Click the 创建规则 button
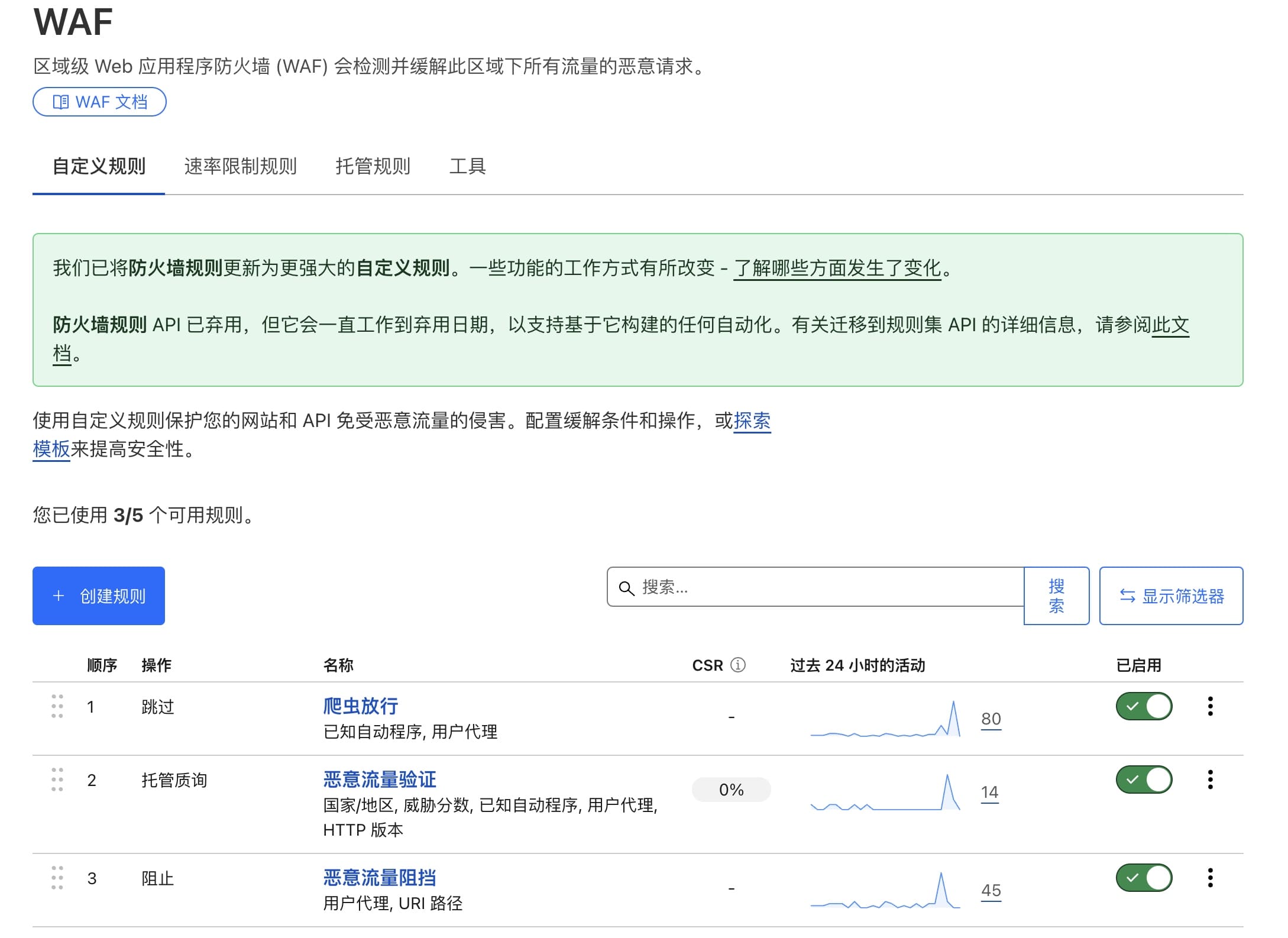The height and width of the screenshot is (938, 1288). click(x=98, y=596)
